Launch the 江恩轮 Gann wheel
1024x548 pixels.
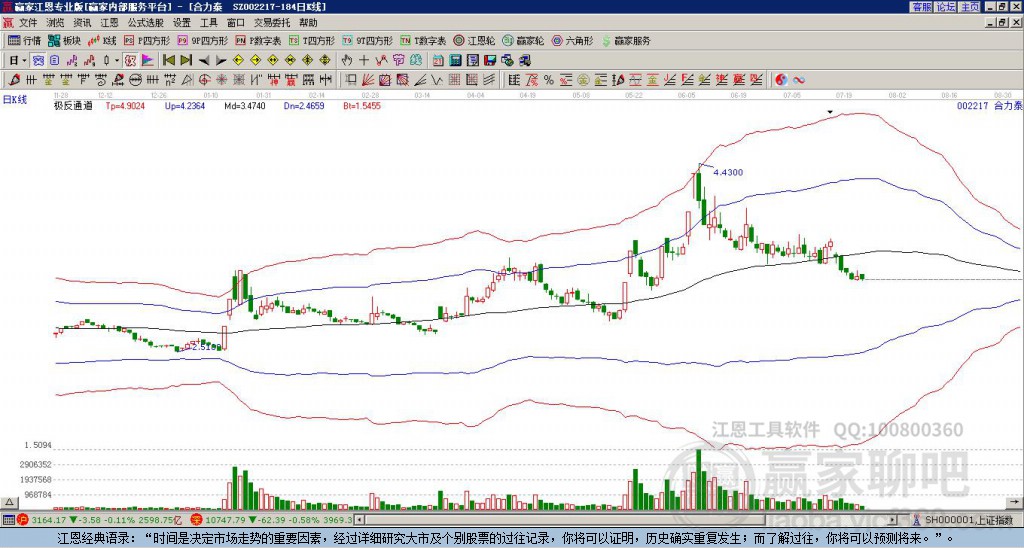(475, 40)
